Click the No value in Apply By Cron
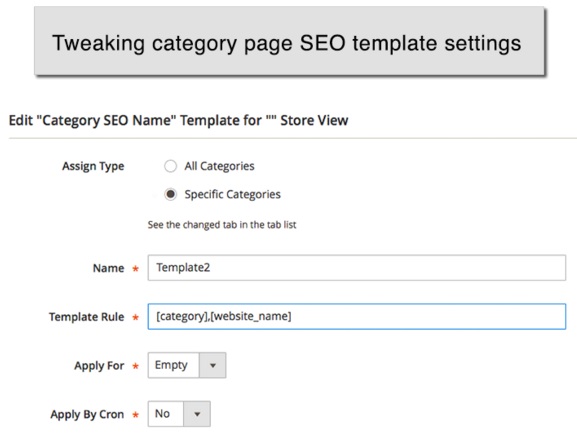Image resolution: width=577 pixels, height=433 pixels. pos(162,414)
